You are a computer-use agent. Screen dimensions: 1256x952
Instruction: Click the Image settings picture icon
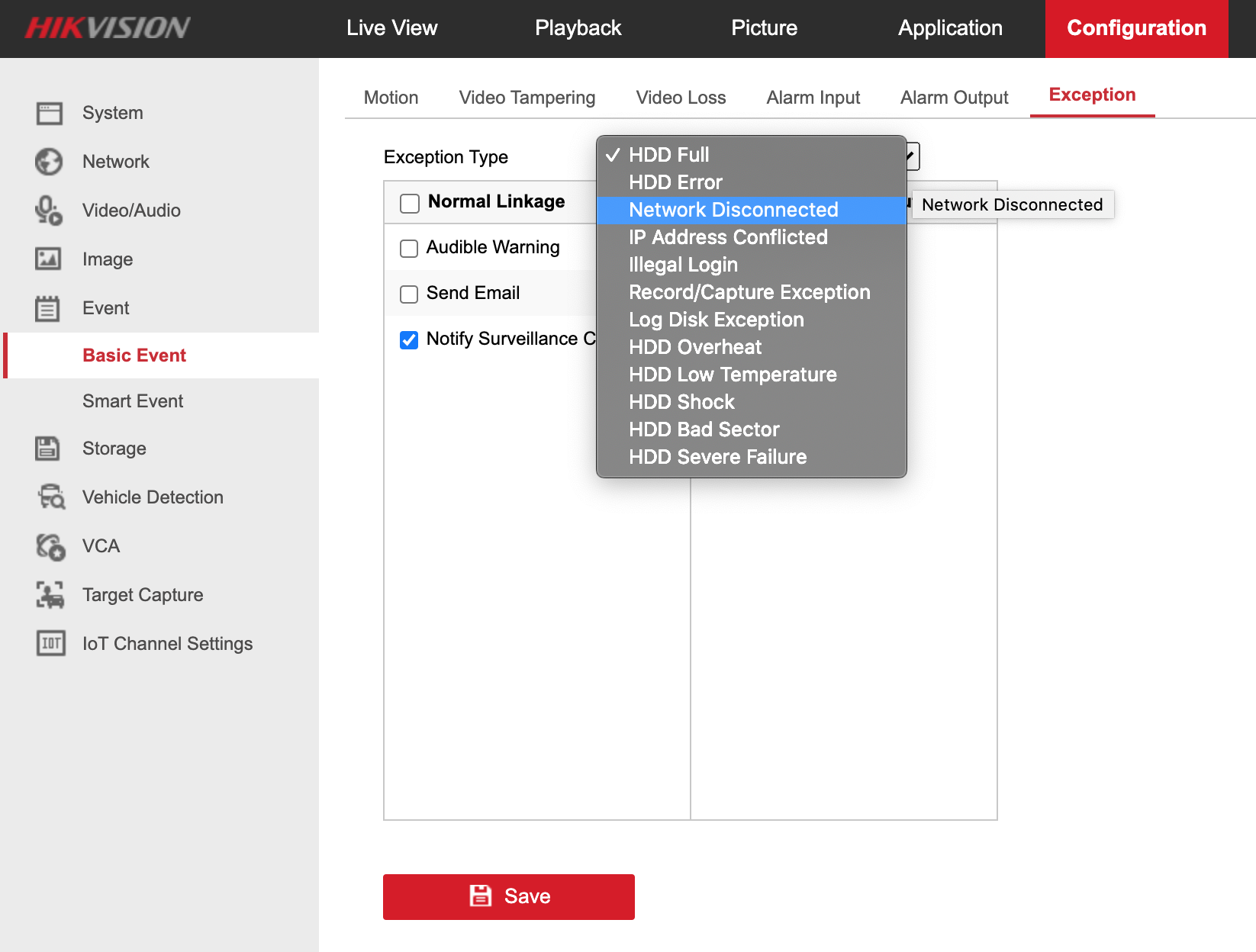[50, 259]
